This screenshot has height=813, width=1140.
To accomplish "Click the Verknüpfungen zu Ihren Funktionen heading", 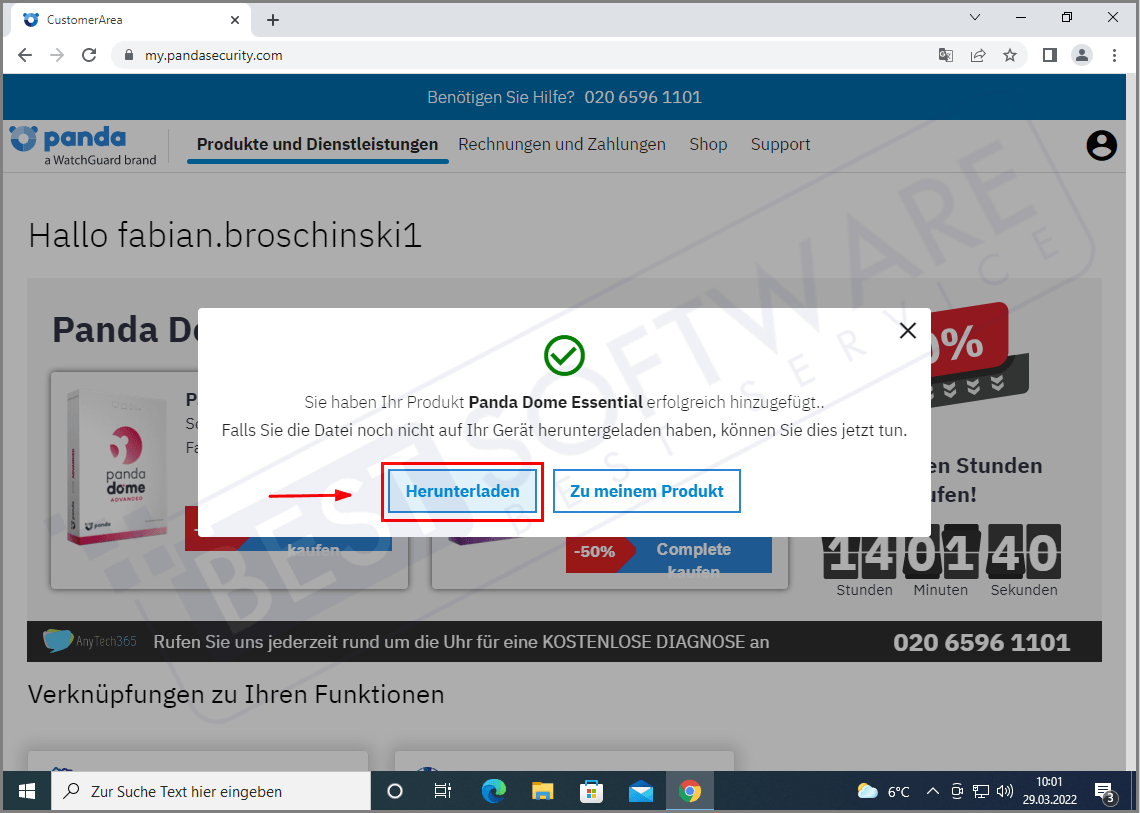I will pyautogui.click(x=236, y=694).
